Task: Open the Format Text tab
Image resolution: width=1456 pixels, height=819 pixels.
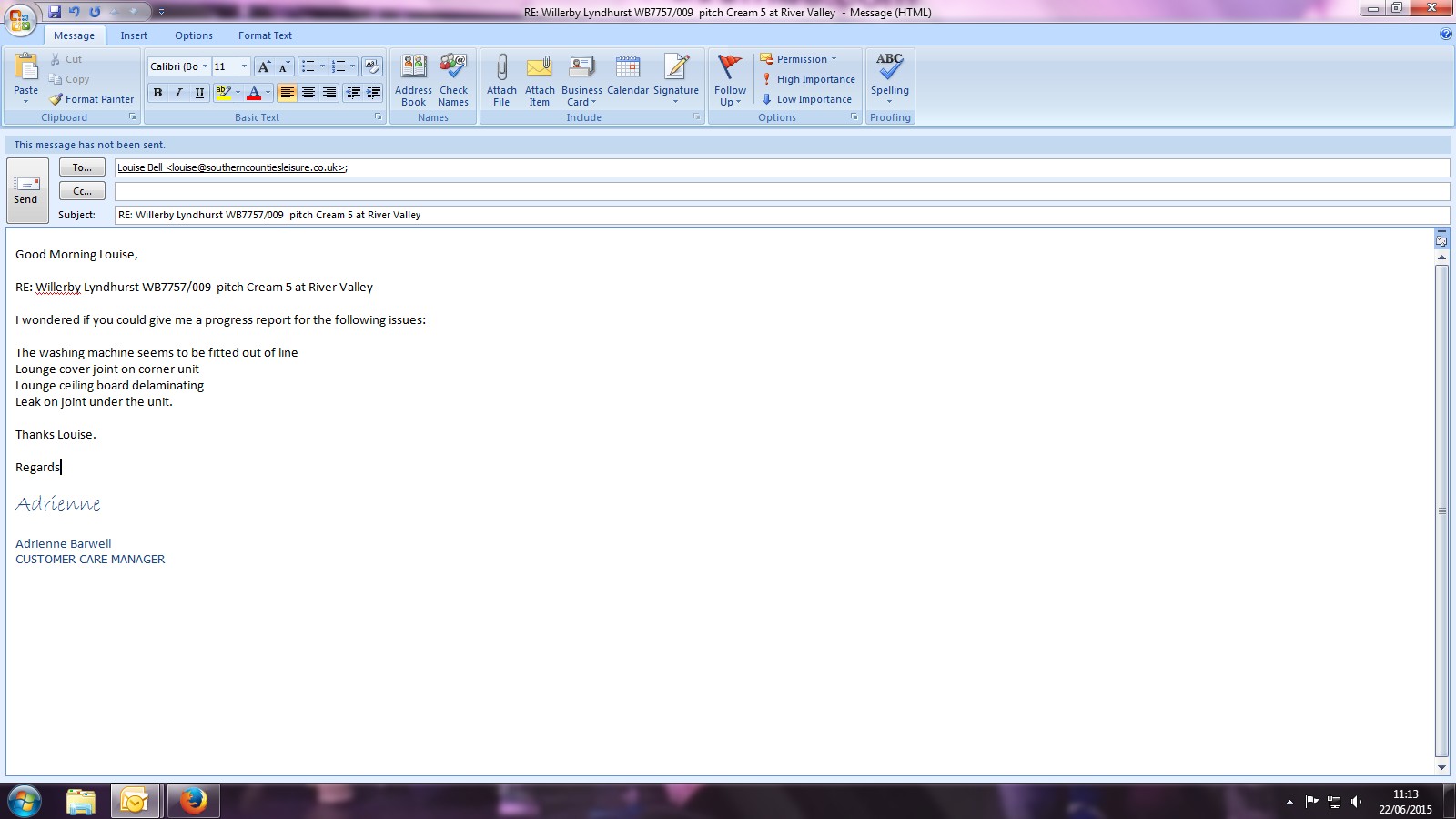Action: [265, 35]
